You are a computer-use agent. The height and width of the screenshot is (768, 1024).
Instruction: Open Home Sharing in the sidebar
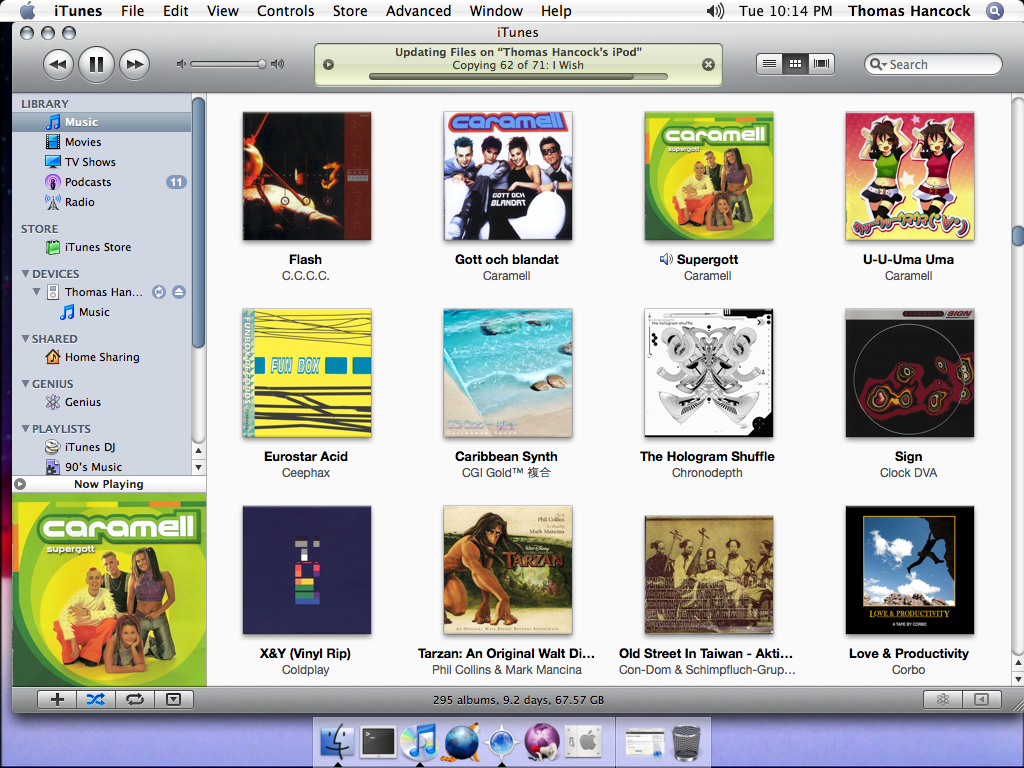(x=102, y=357)
